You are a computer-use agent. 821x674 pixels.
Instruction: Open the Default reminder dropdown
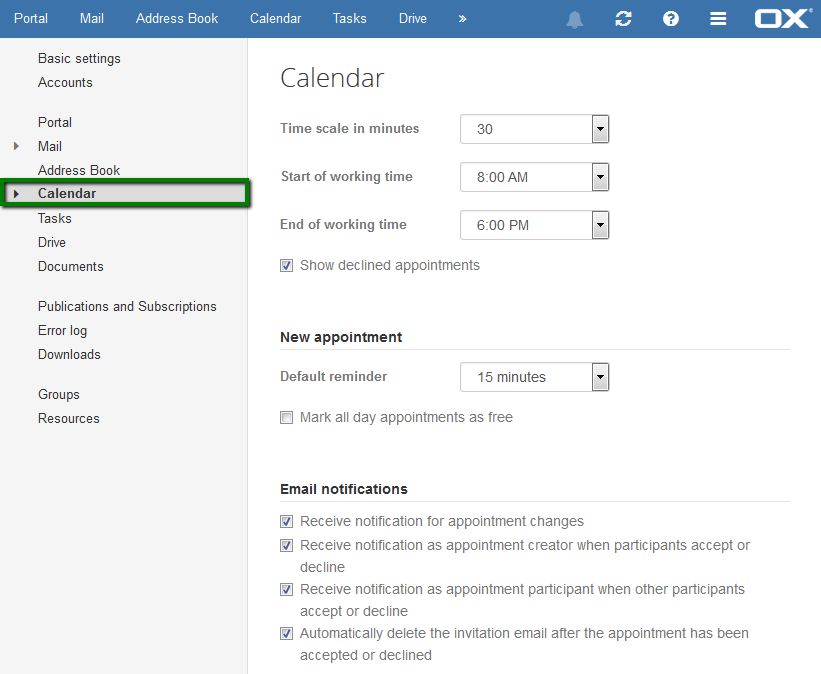coord(534,377)
